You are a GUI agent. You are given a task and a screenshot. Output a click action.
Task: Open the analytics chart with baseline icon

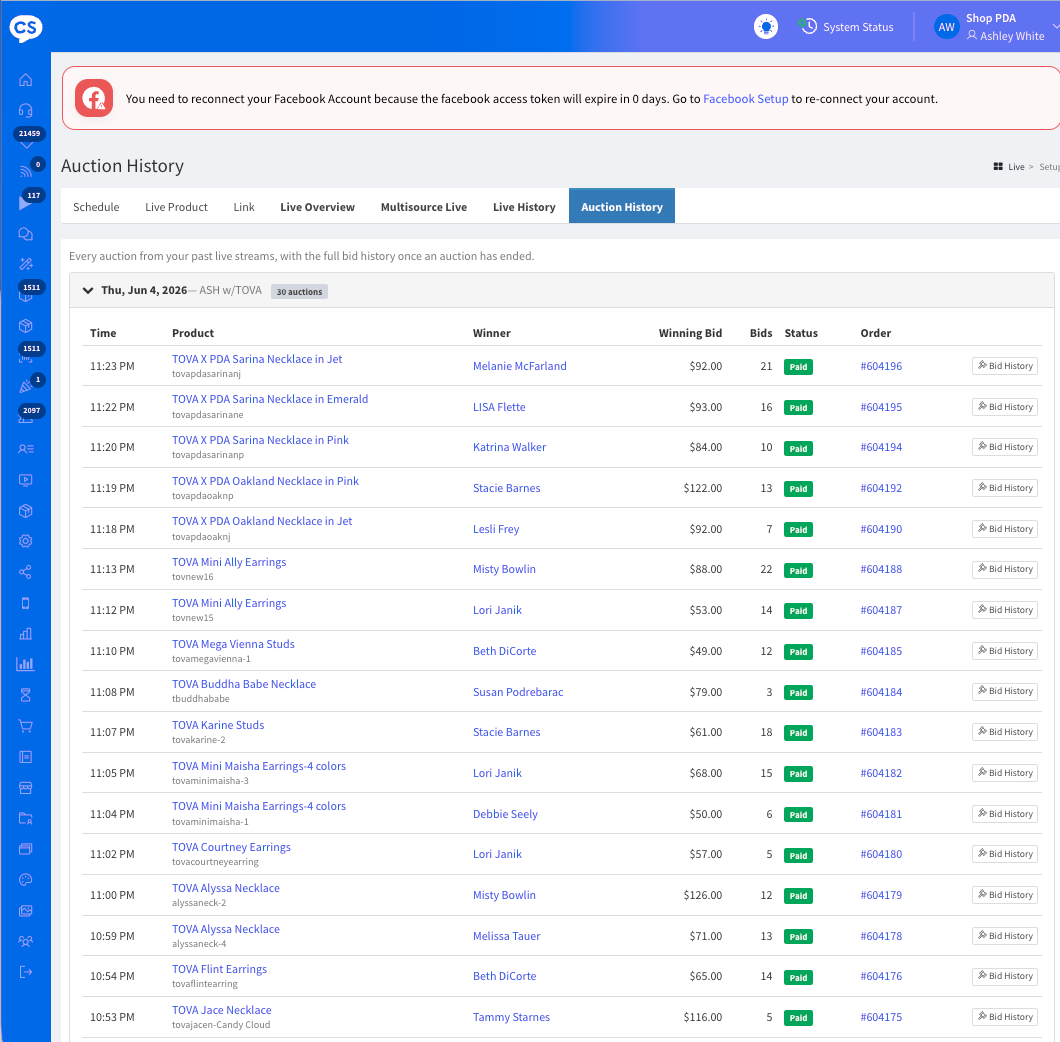click(26, 664)
